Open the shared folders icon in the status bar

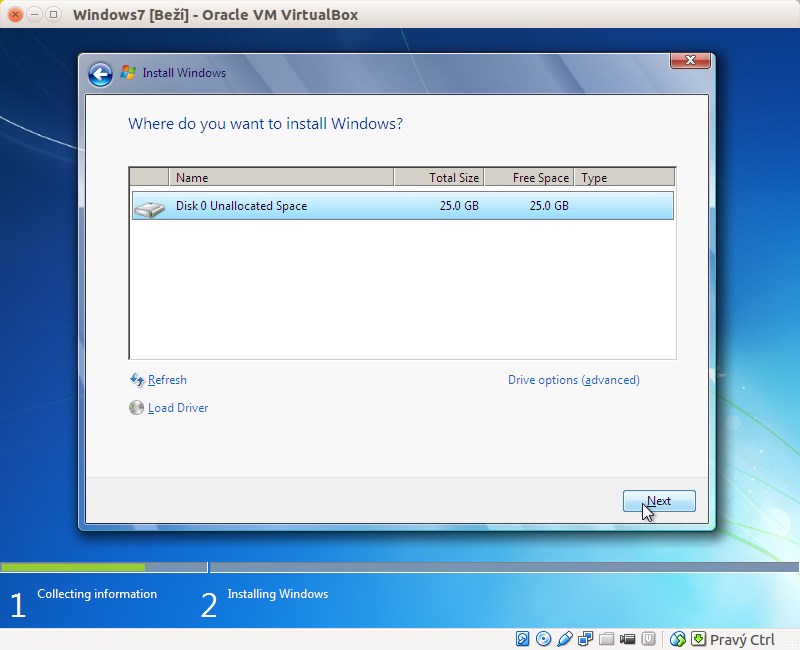tap(605, 638)
